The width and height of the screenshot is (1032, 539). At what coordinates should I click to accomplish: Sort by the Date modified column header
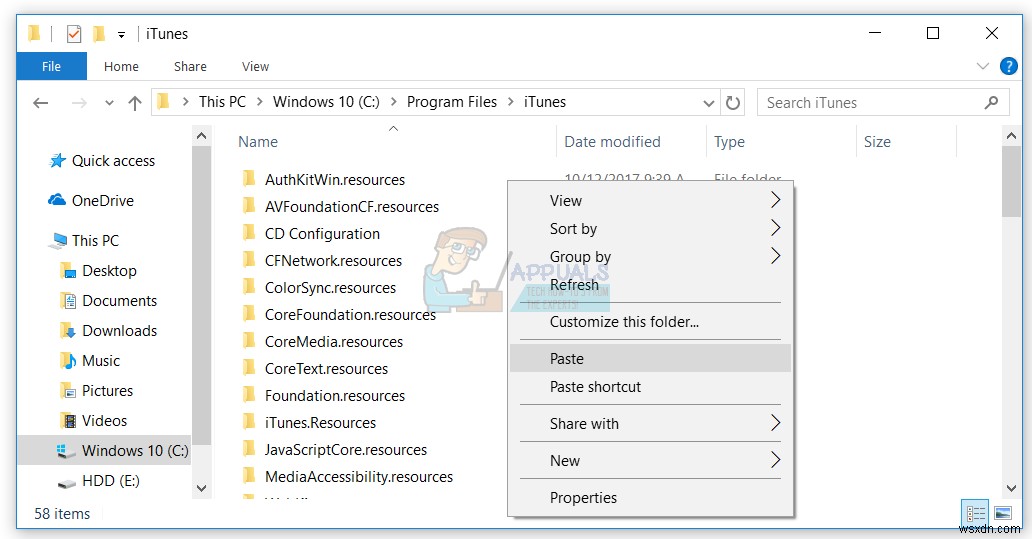tap(612, 141)
